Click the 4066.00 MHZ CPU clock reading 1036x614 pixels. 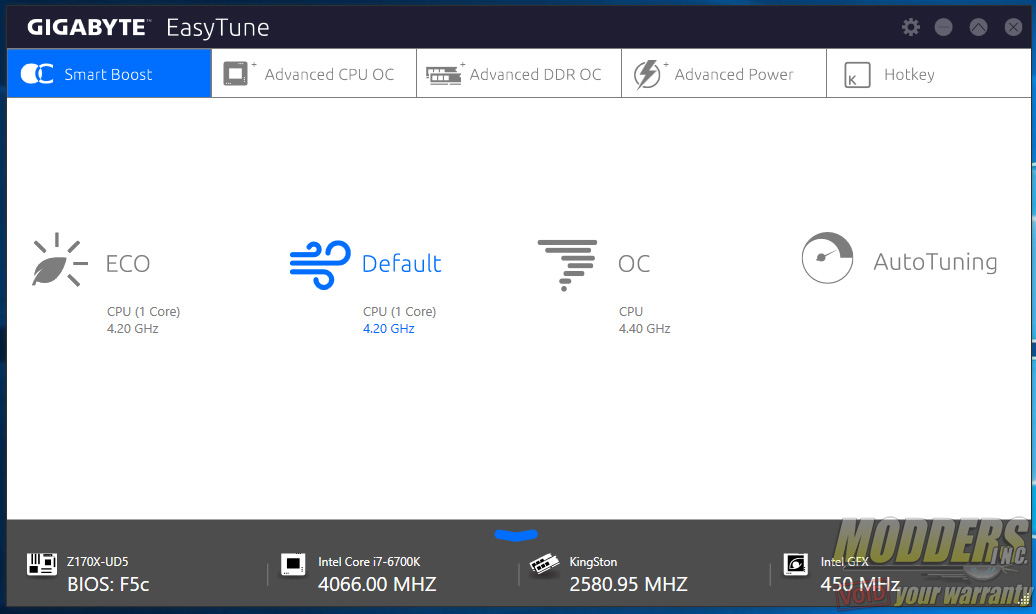click(x=377, y=584)
